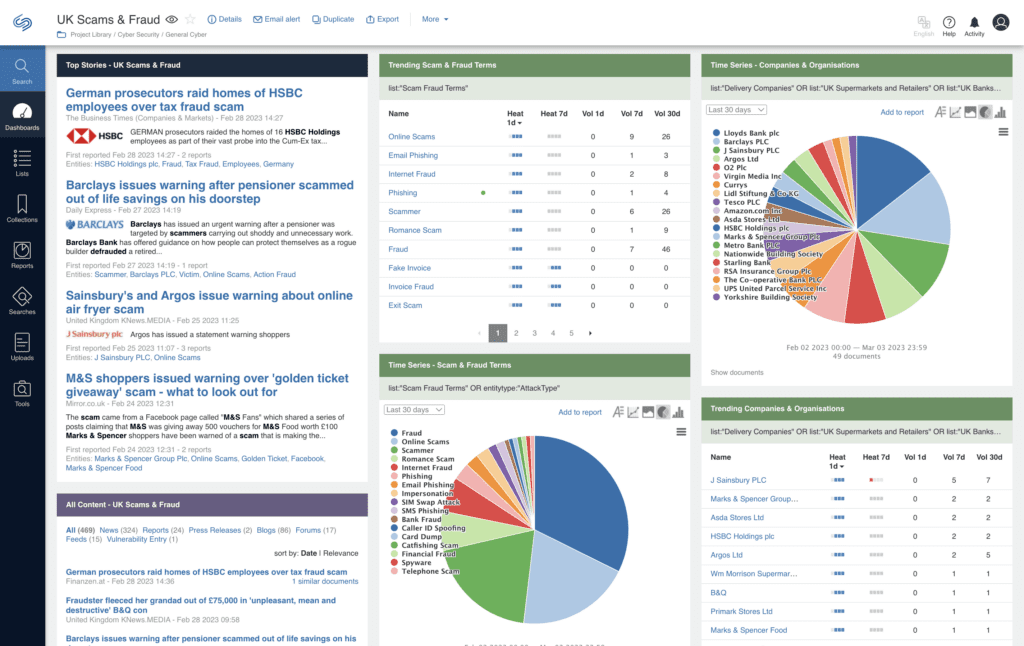This screenshot has height=646, width=1024.
Task: Go to next page of Scam Terms table
Action: 590,333
